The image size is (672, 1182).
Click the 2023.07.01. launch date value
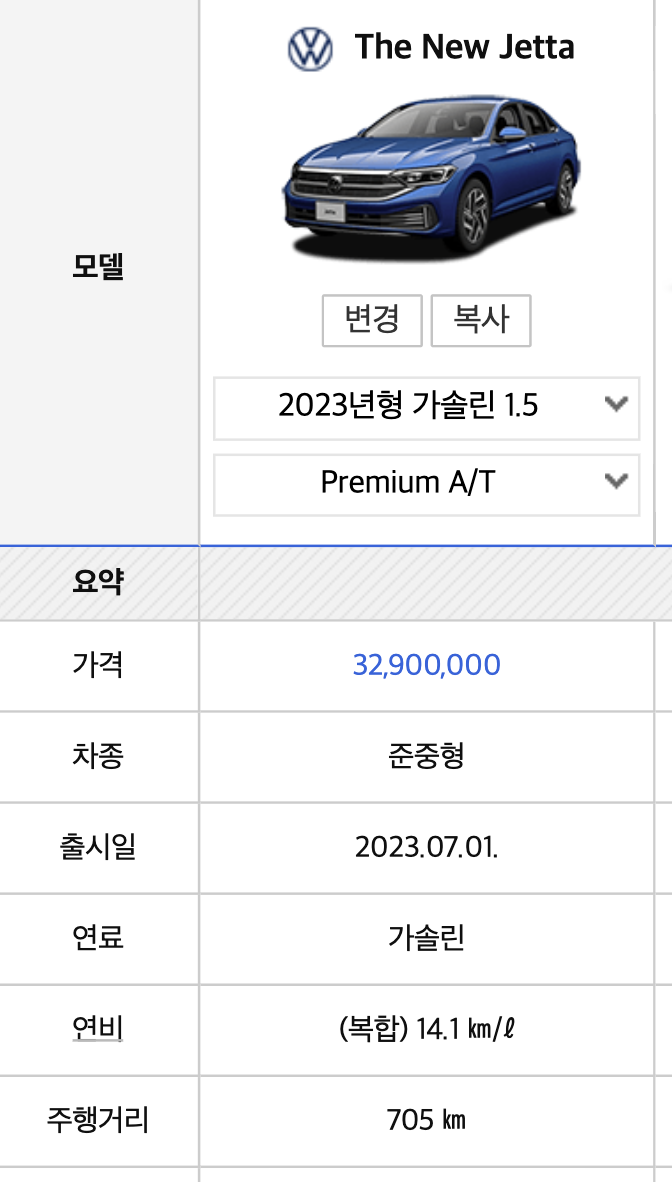coord(426,847)
